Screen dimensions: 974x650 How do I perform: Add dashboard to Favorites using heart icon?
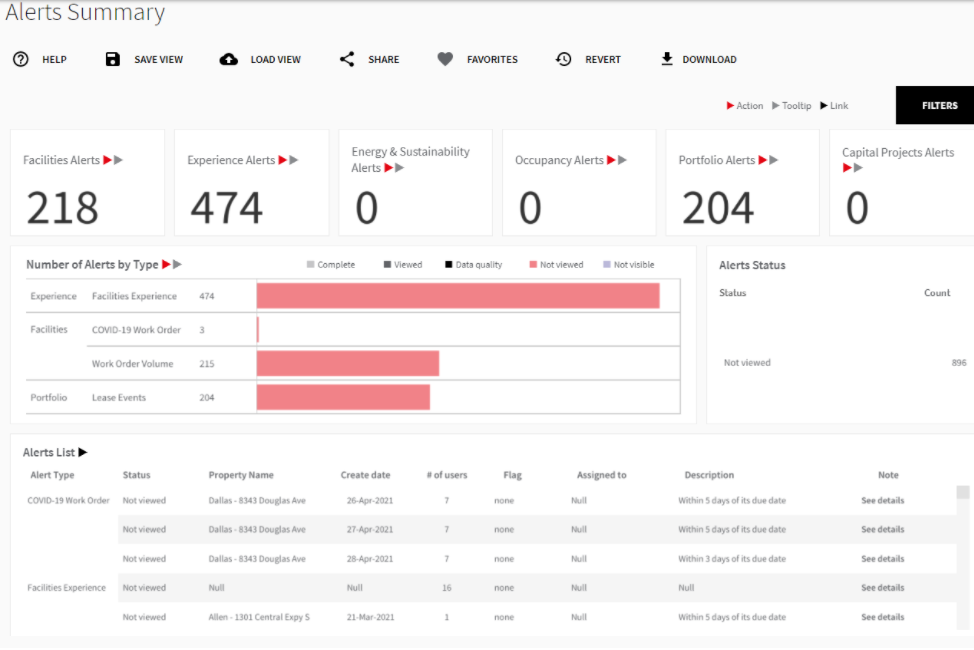444,59
